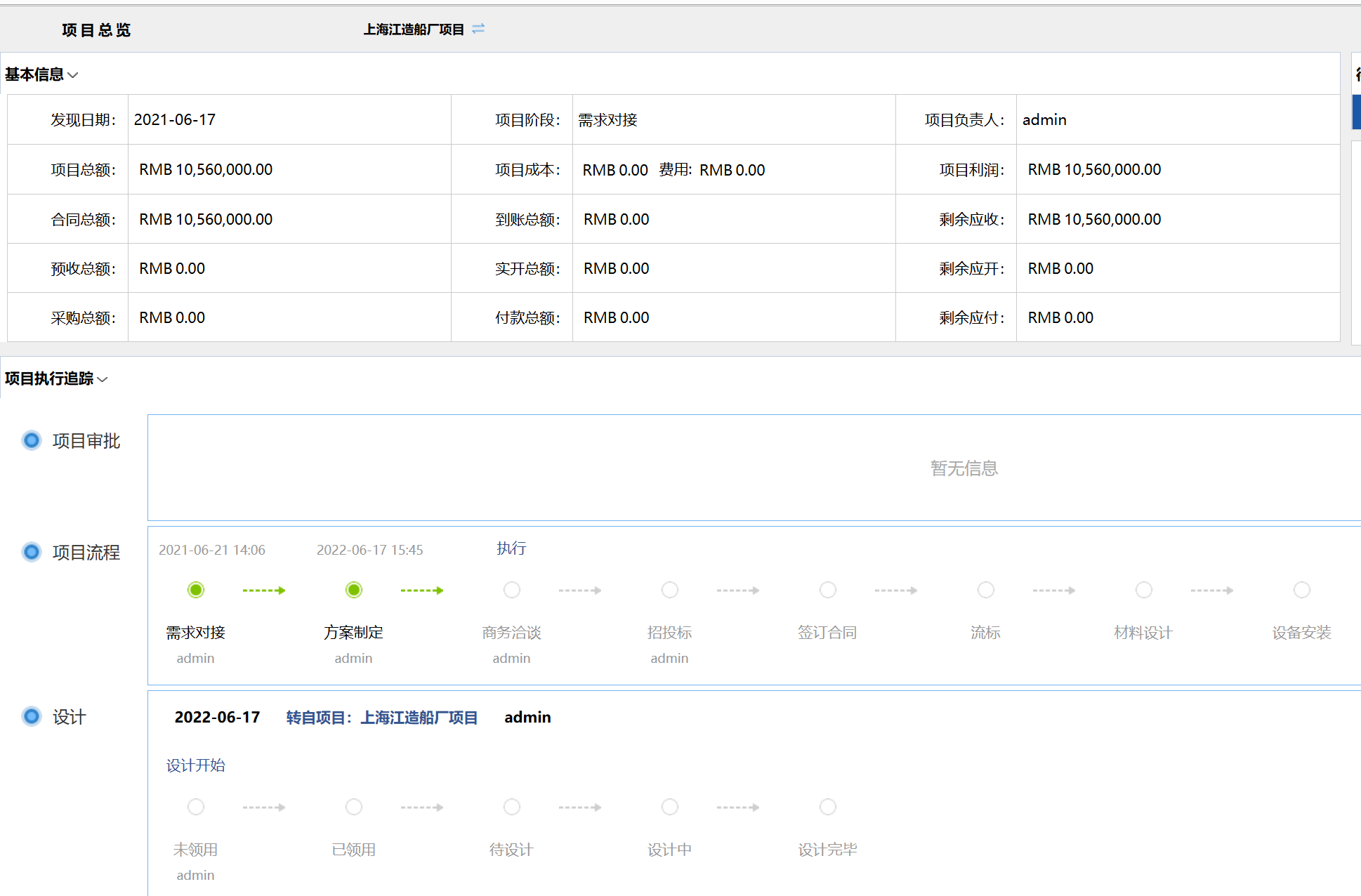Image resolution: width=1361 pixels, height=896 pixels.
Task: Click the 暂无信息 placeholder in 项目审批
Action: click(x=964, y=468)
